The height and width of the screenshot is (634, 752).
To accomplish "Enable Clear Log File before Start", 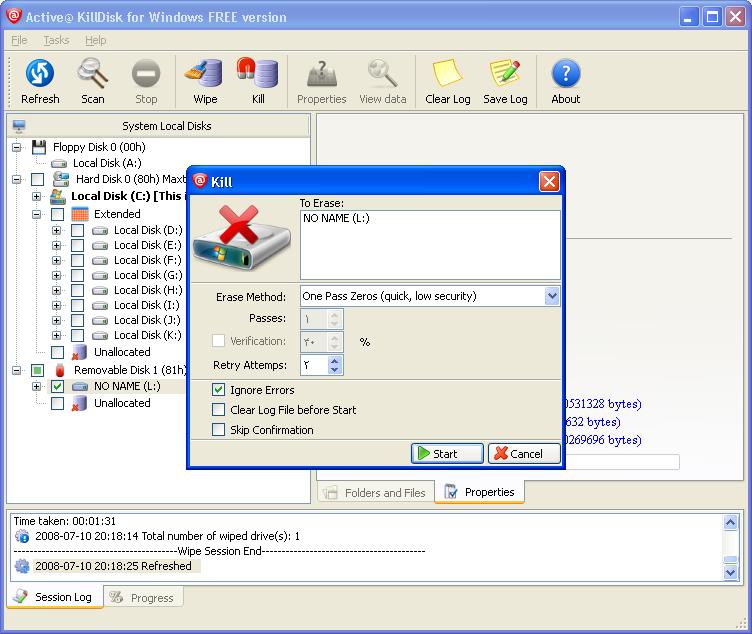I will click(218, 410).
